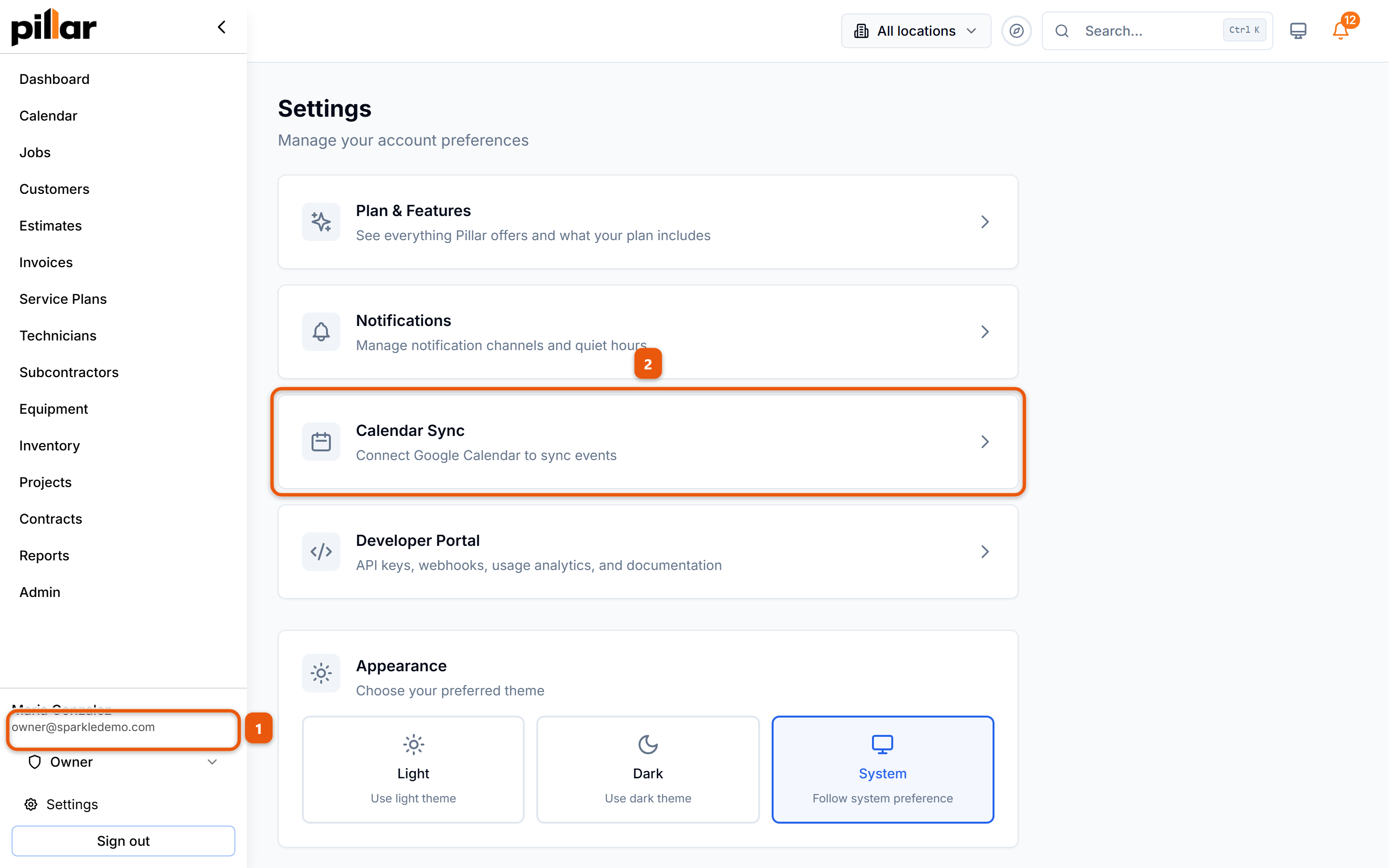Go to Equipment
This screenshot has height=868, width=1389.
(x=54, y=409)
